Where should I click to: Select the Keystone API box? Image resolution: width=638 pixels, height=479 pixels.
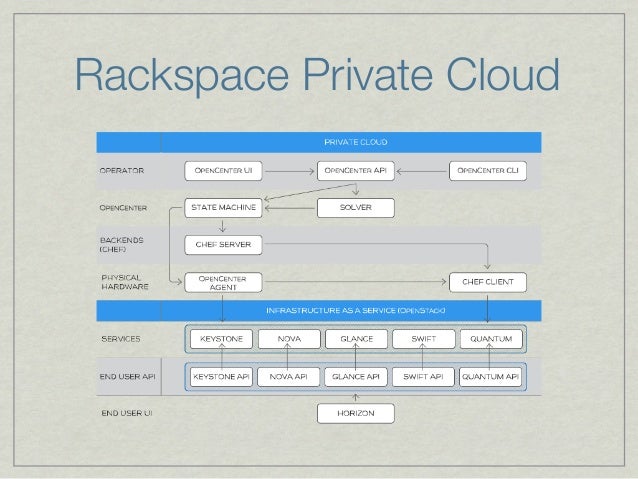[x=221, y=377]
